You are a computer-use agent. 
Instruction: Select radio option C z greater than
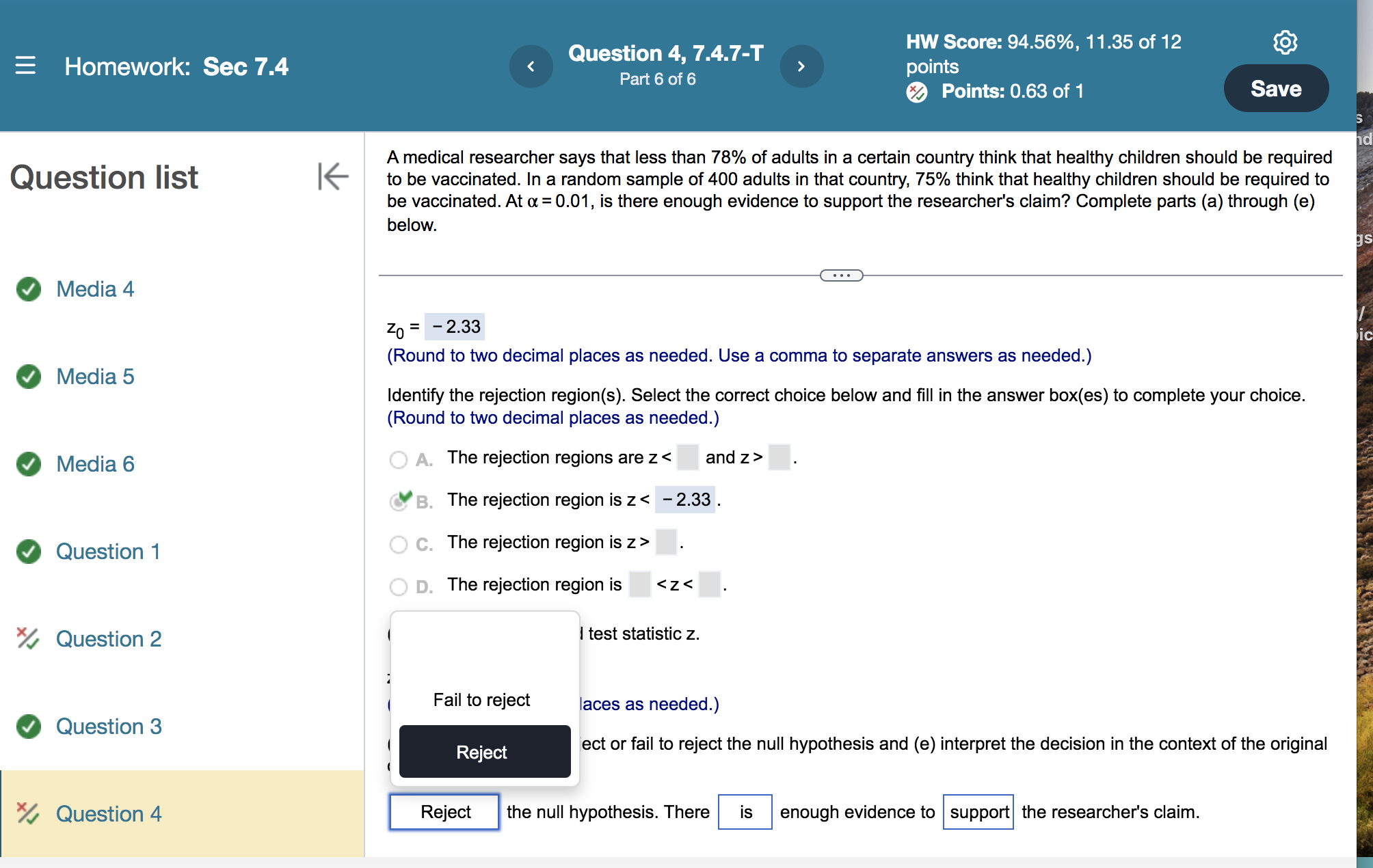pyautogui.click(x=398, y=544)
